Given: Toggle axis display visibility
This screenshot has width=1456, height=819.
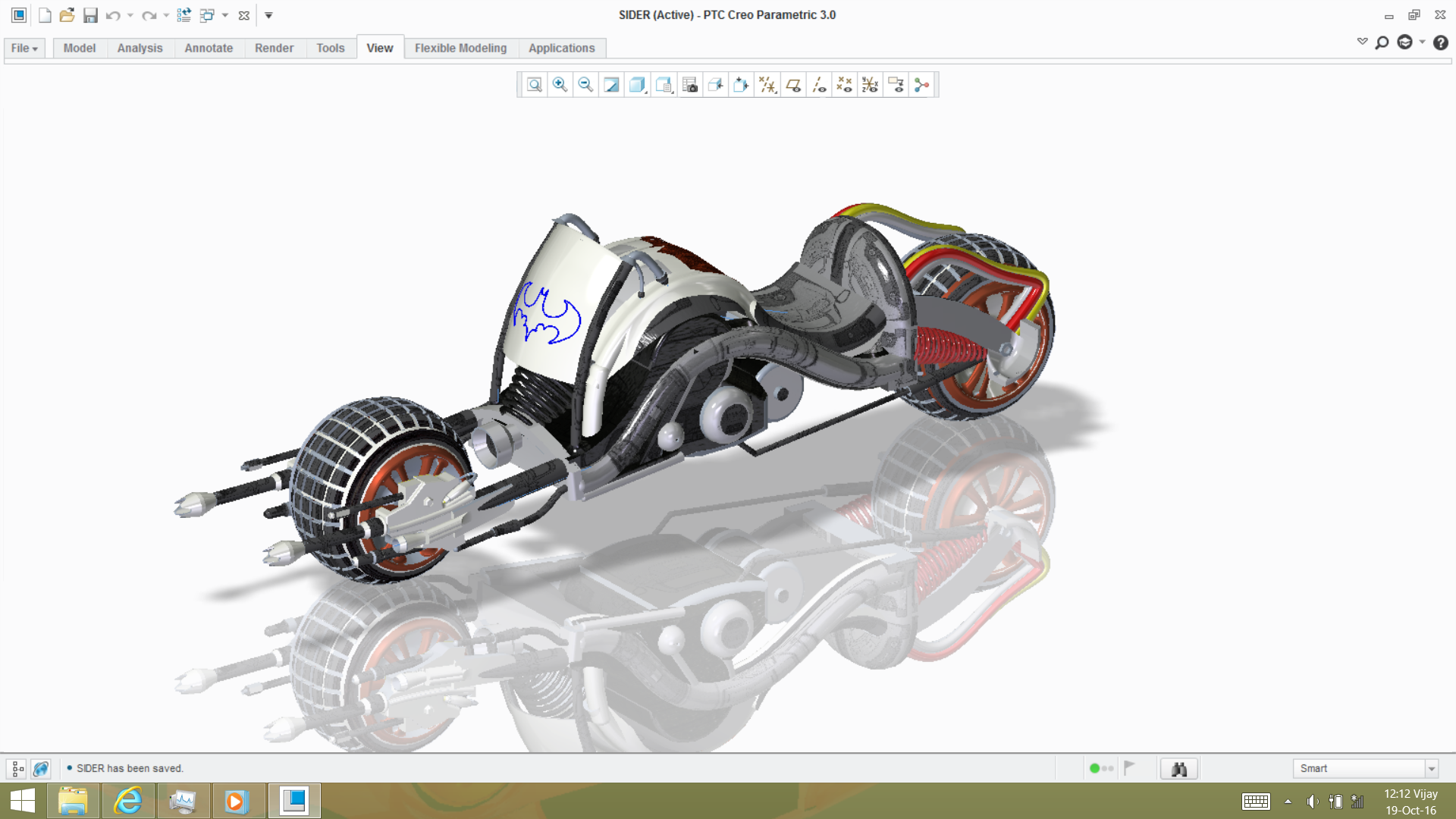Looking at the screenshot, I should coord(819,85).
